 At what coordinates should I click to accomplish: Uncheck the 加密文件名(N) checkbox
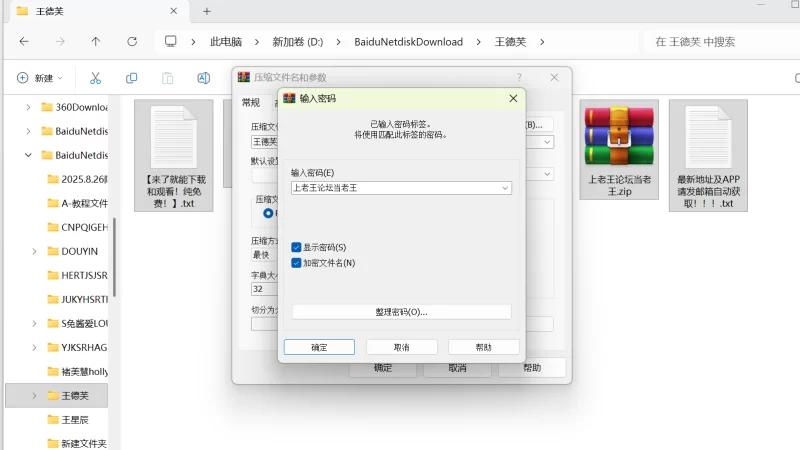(x=296, y=263)
